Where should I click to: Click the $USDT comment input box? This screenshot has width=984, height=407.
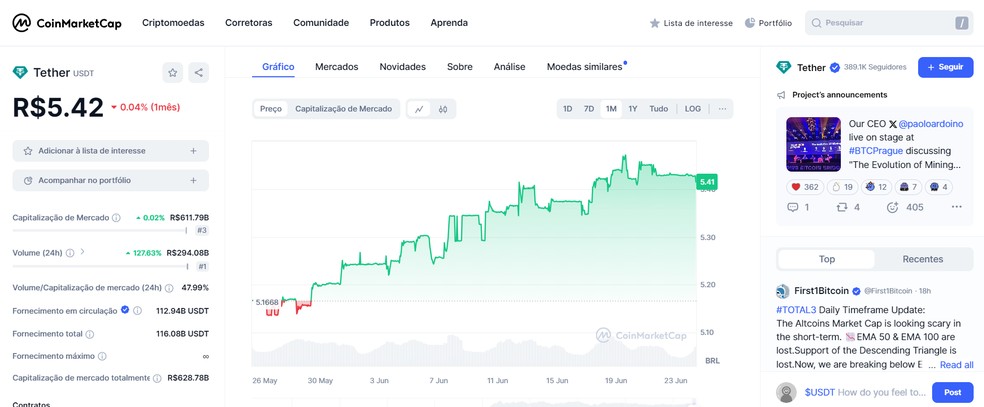tap(865, 393)
